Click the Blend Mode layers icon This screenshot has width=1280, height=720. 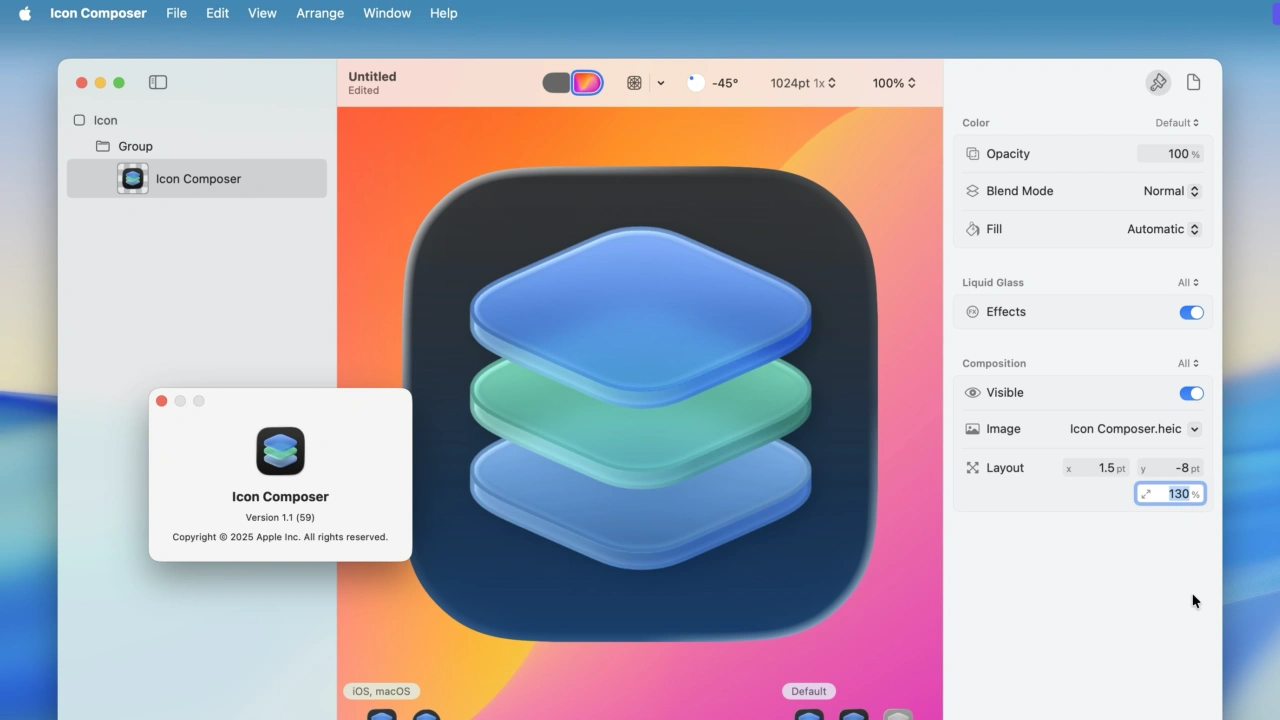[972, 191]
